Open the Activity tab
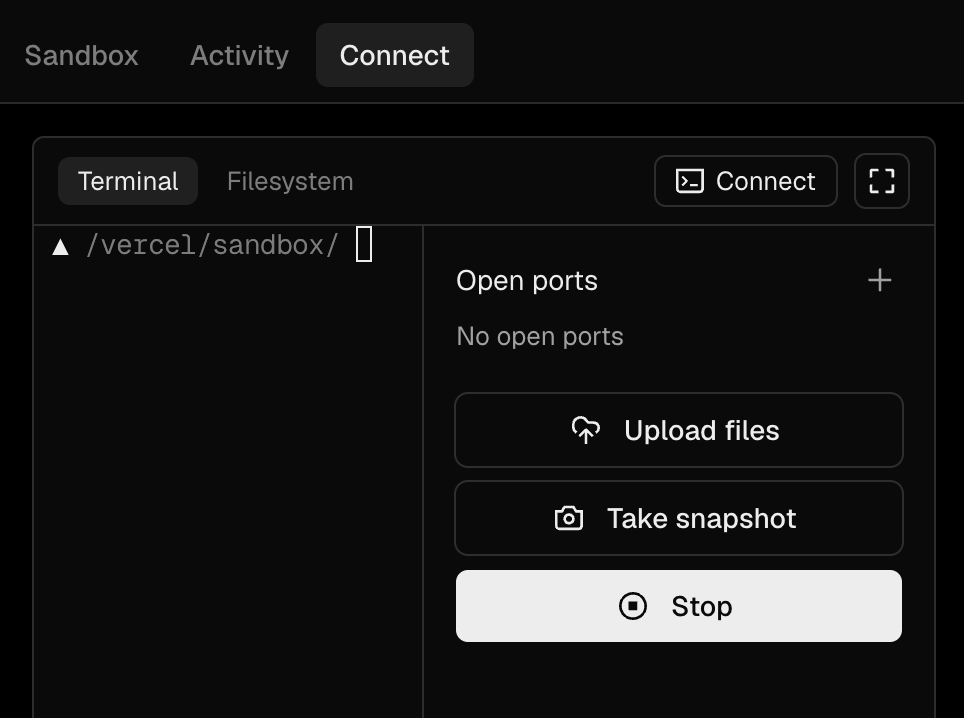Image resolution: width=964 pixels, height=718 pixels. [239, 55]
